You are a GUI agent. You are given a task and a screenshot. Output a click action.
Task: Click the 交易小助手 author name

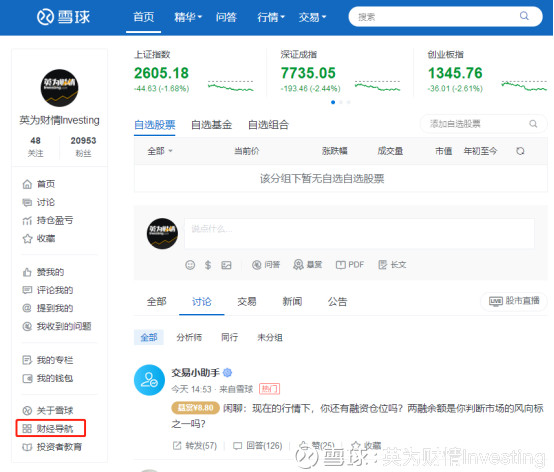[195, 372]
